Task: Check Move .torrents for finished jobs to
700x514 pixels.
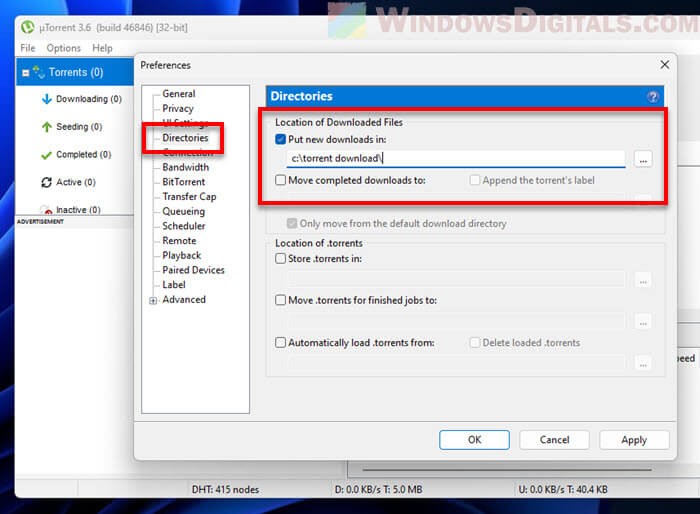Action: [x=280, y=300]
